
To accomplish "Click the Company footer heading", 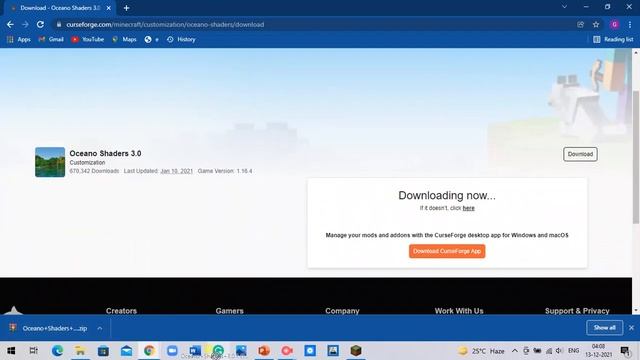I will click(342, 311).
